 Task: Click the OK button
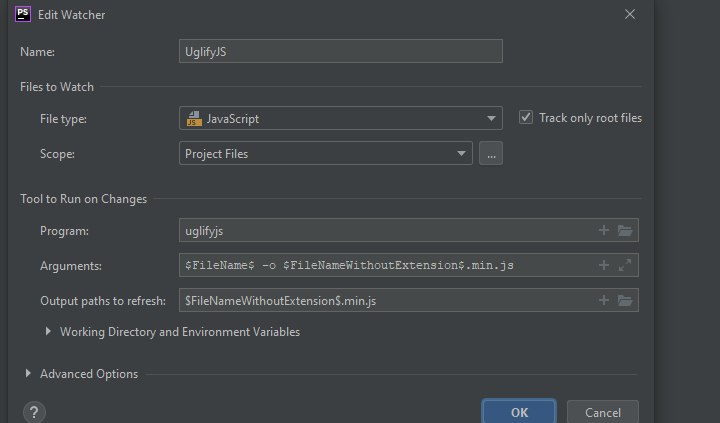click(x=519, y=412)
